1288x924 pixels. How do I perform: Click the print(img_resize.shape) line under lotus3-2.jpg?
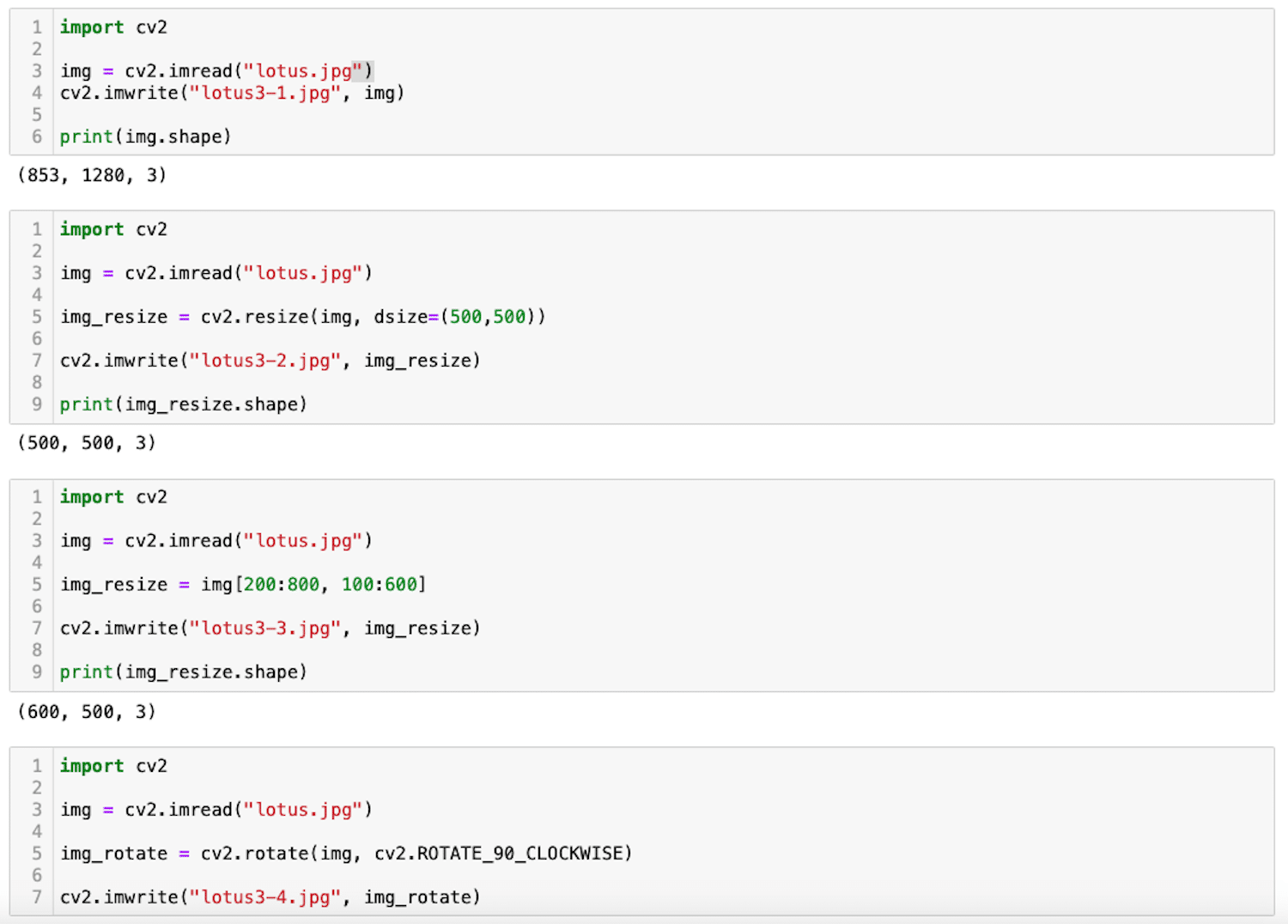pos(183,404)
